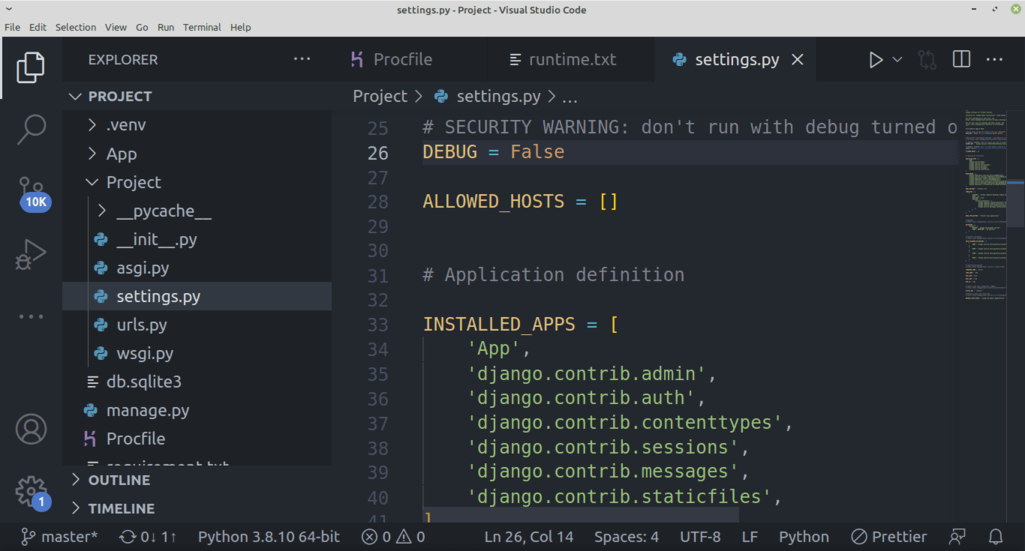The width and height of the screenshot is (1025, 551).
Task: Open __init__.py in the explorer
Action: pos(197,239)
